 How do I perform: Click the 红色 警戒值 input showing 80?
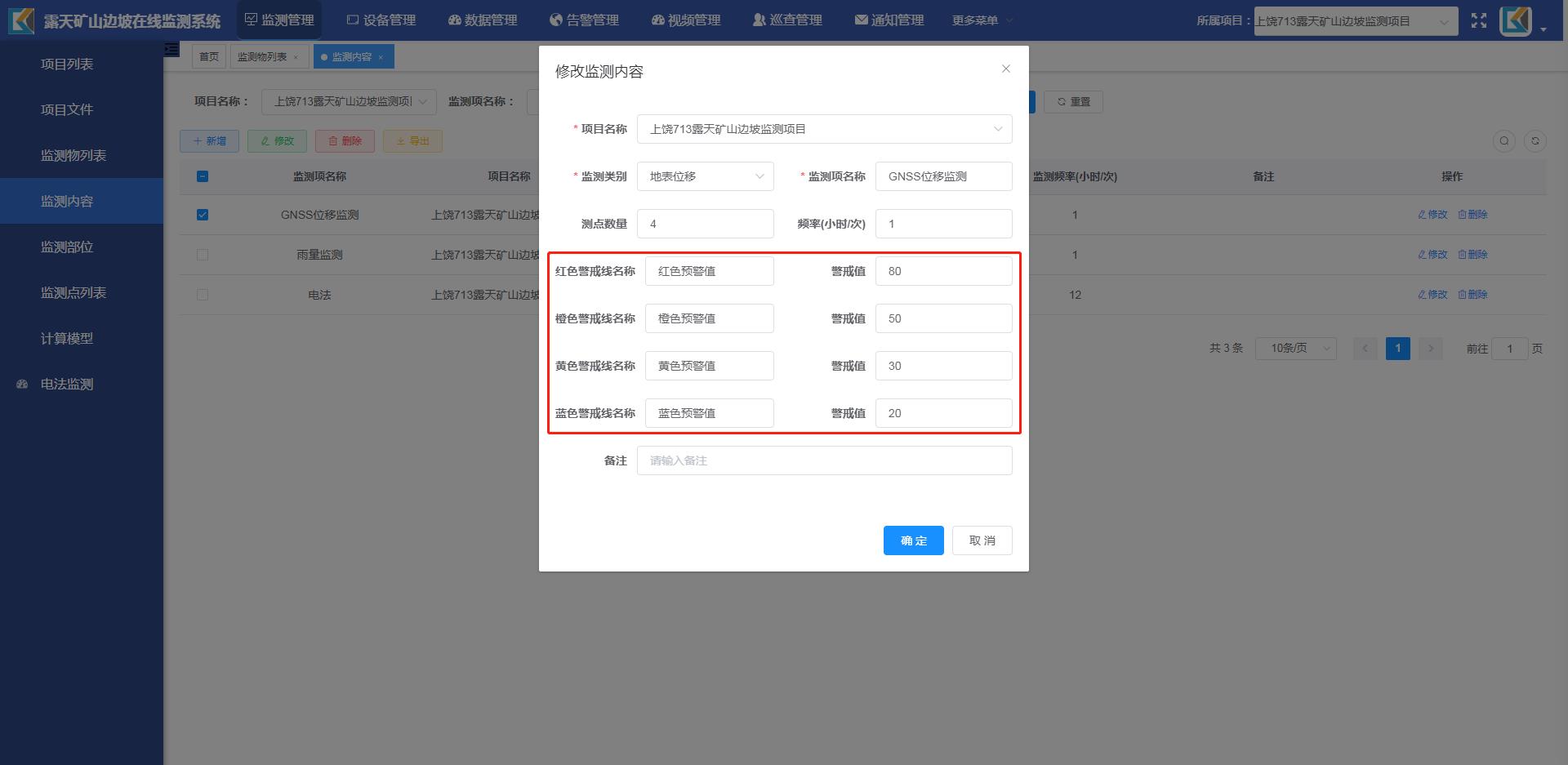[x=943, y=271]
